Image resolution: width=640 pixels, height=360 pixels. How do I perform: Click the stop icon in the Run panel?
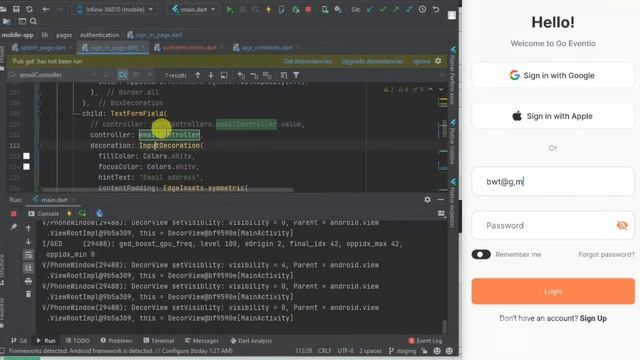(13, 213)
